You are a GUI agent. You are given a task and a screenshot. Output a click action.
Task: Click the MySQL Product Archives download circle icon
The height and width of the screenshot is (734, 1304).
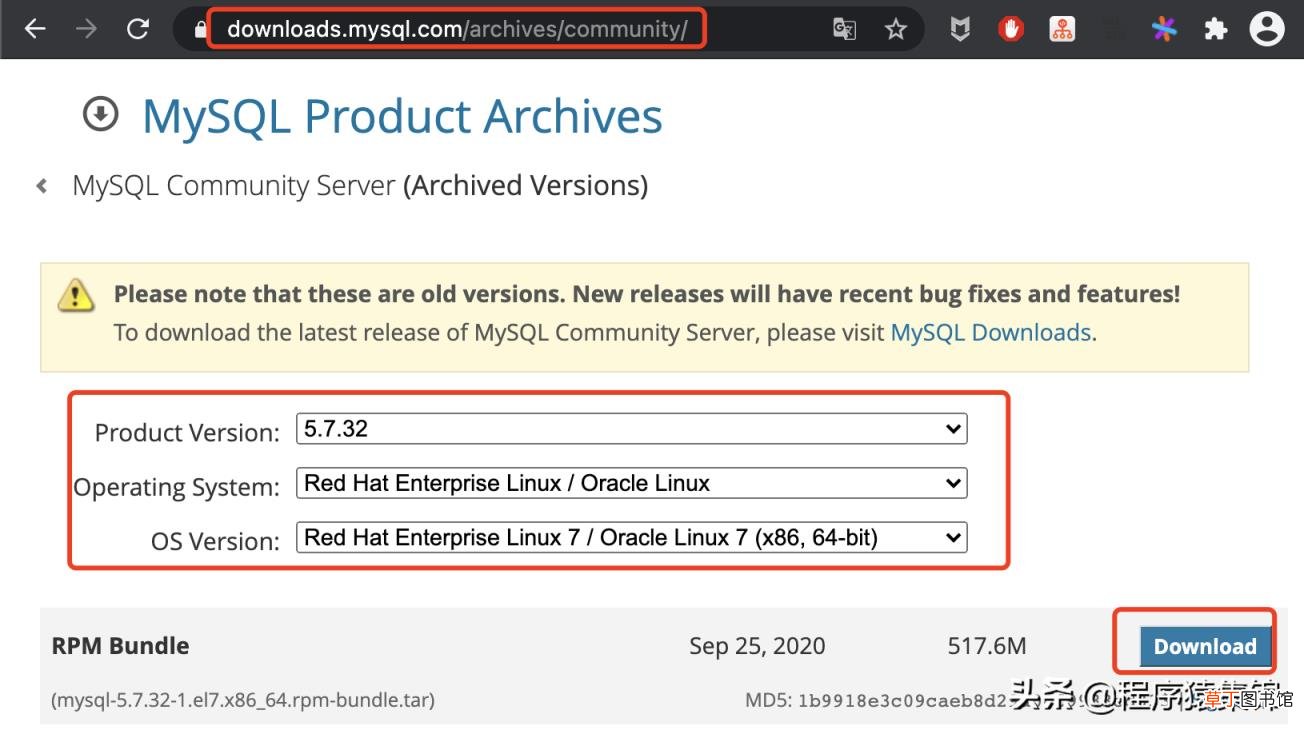pyautogui.click(x=100, y=114)
